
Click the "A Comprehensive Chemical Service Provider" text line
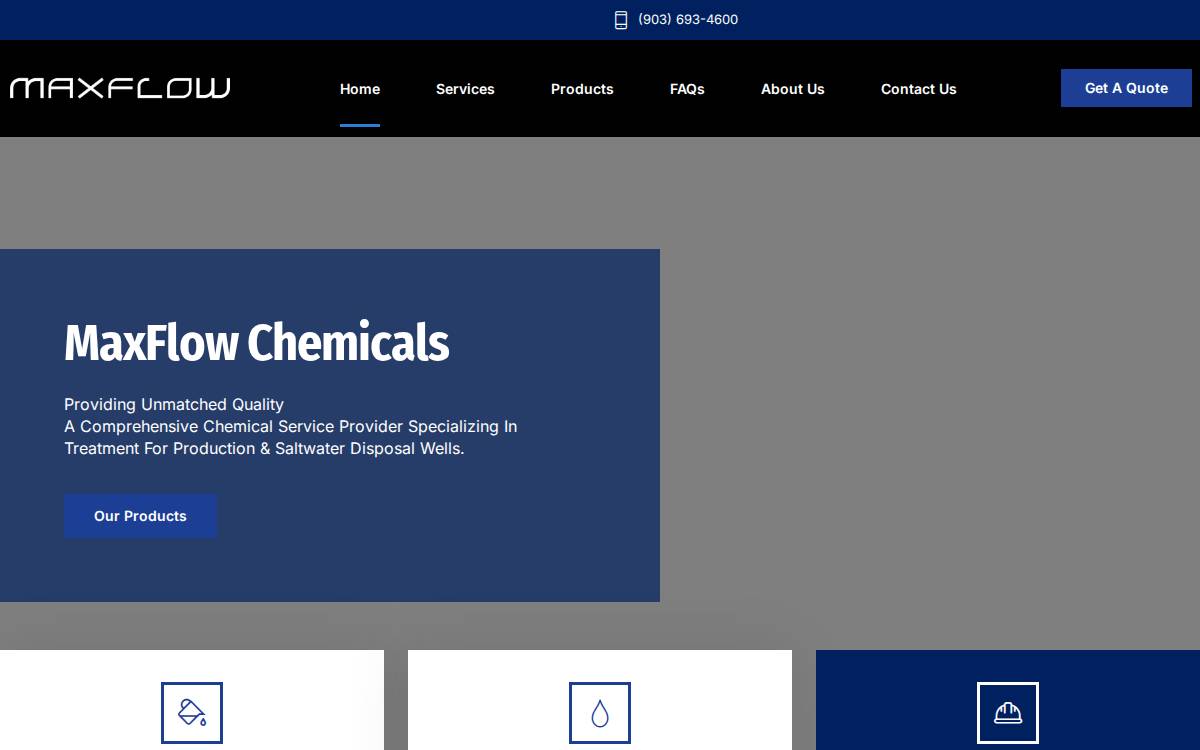(x=291, y=426)
